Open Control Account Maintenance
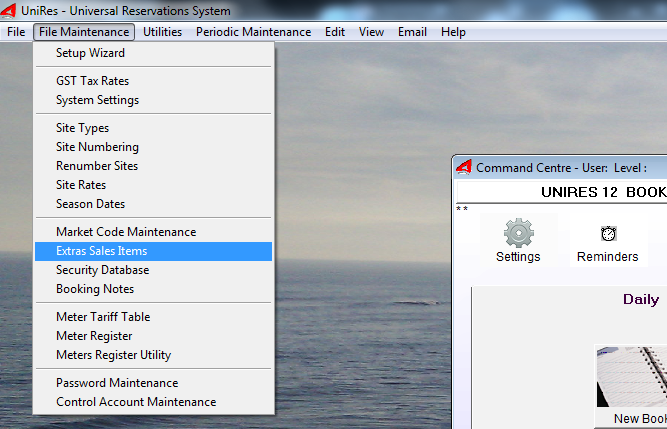Screen dimensions: 667x429 click(154, 402)
